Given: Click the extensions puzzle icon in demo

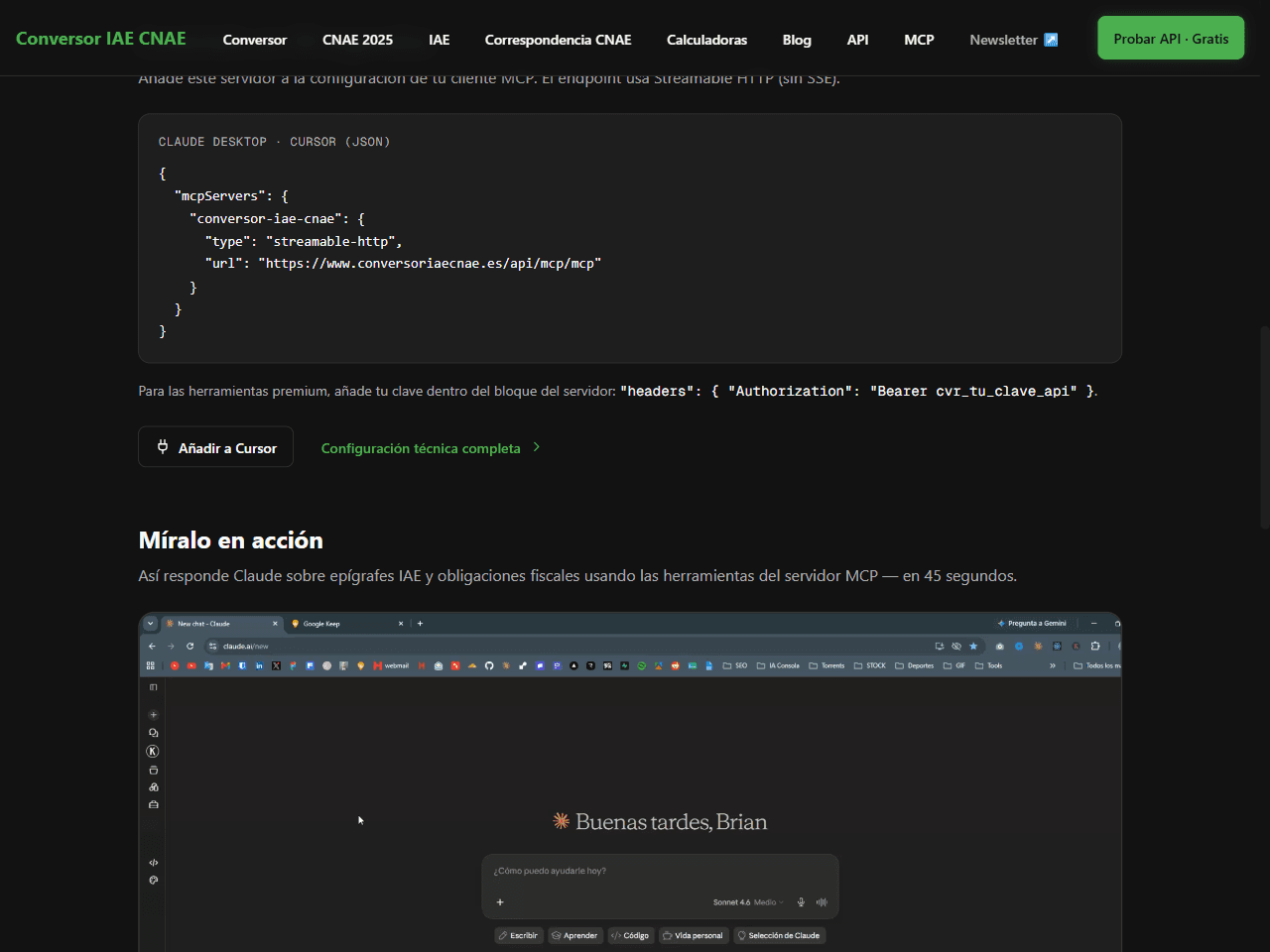Looking at the screenshot, I should pos(1095,646).
